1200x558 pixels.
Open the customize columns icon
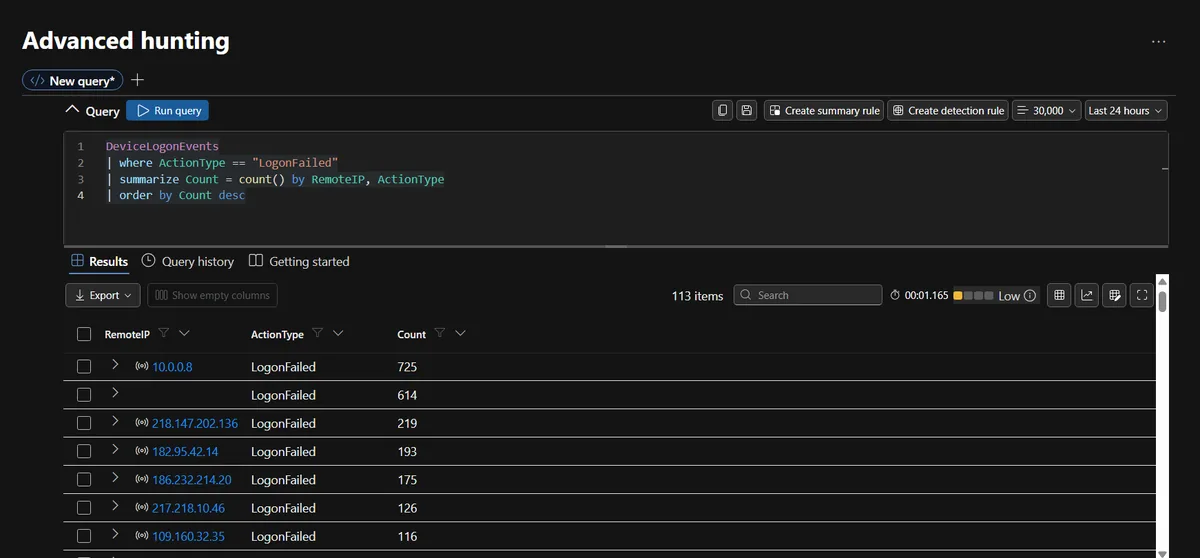point(1114,295)
